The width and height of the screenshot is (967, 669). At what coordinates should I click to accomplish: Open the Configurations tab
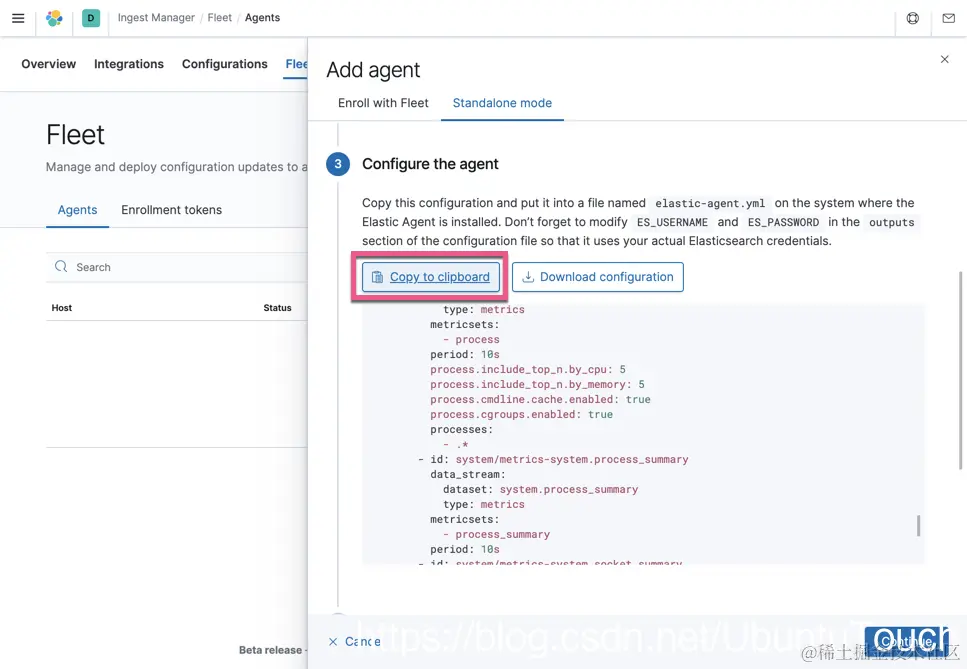[x=224, y=64]
